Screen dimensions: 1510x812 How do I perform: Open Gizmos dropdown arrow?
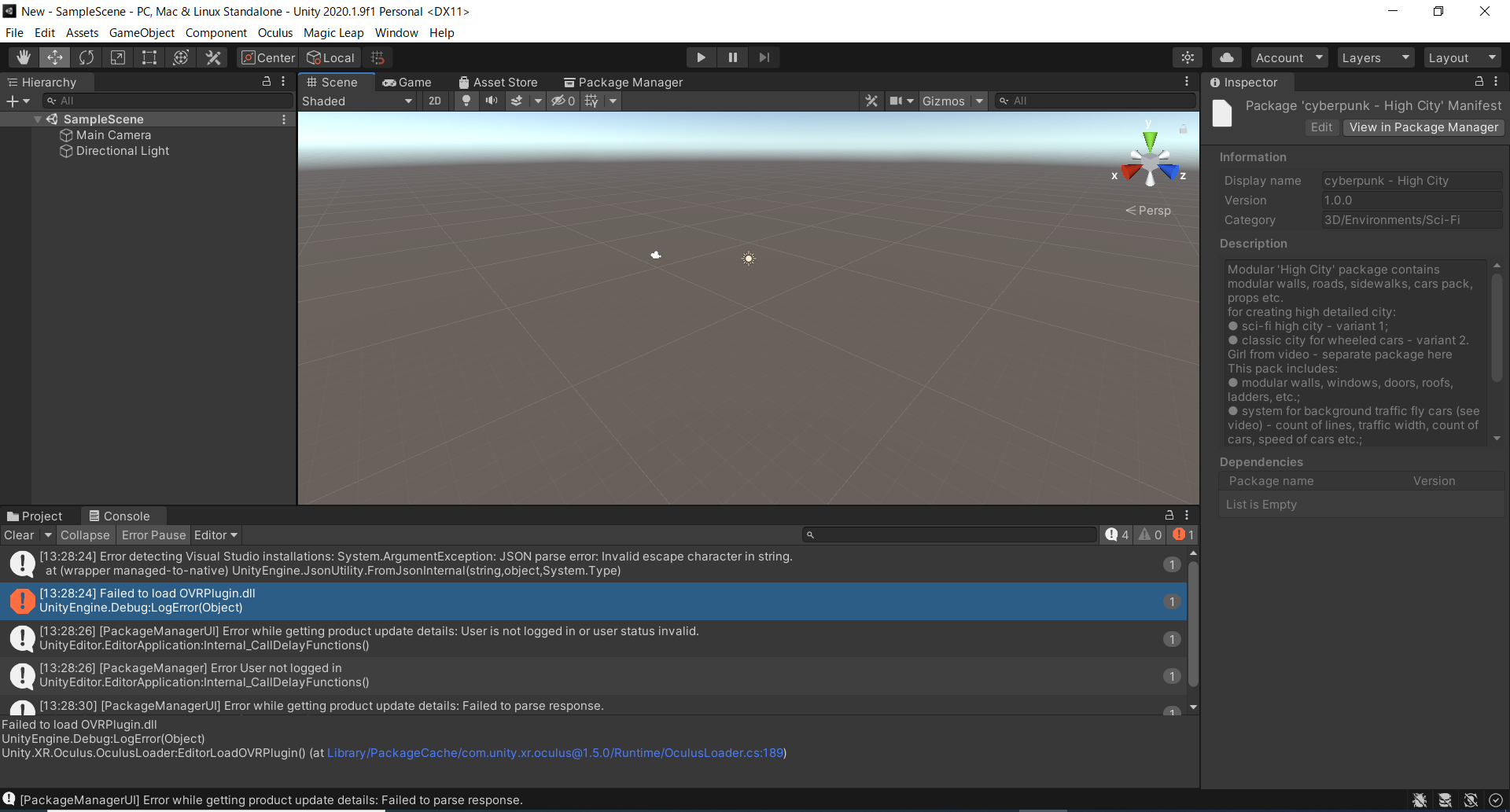pyautogui.click(x=979, y=101)
